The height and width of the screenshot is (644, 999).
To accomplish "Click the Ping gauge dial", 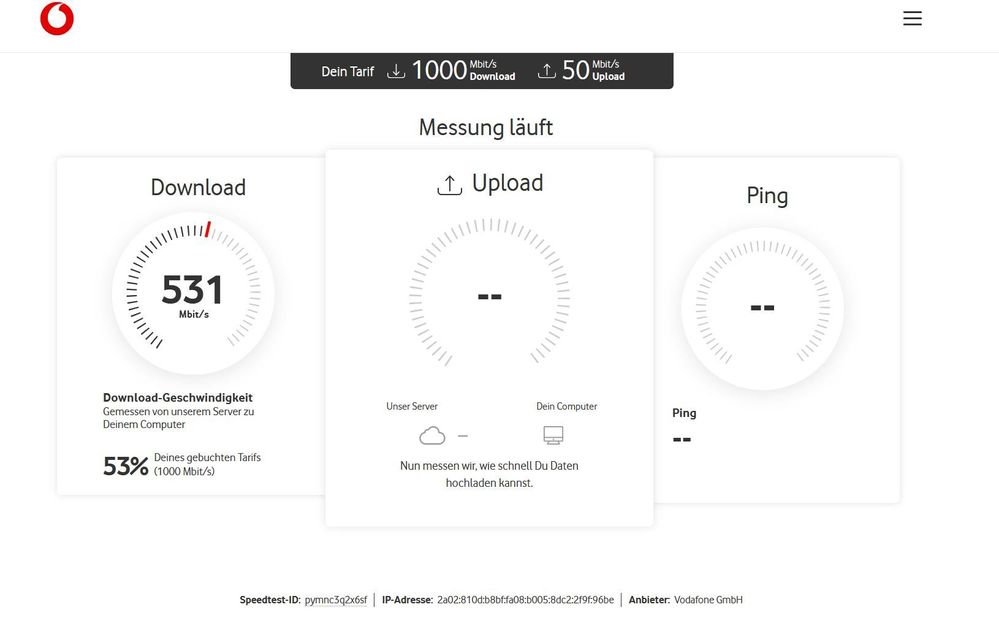I will [x=761, y=307].
